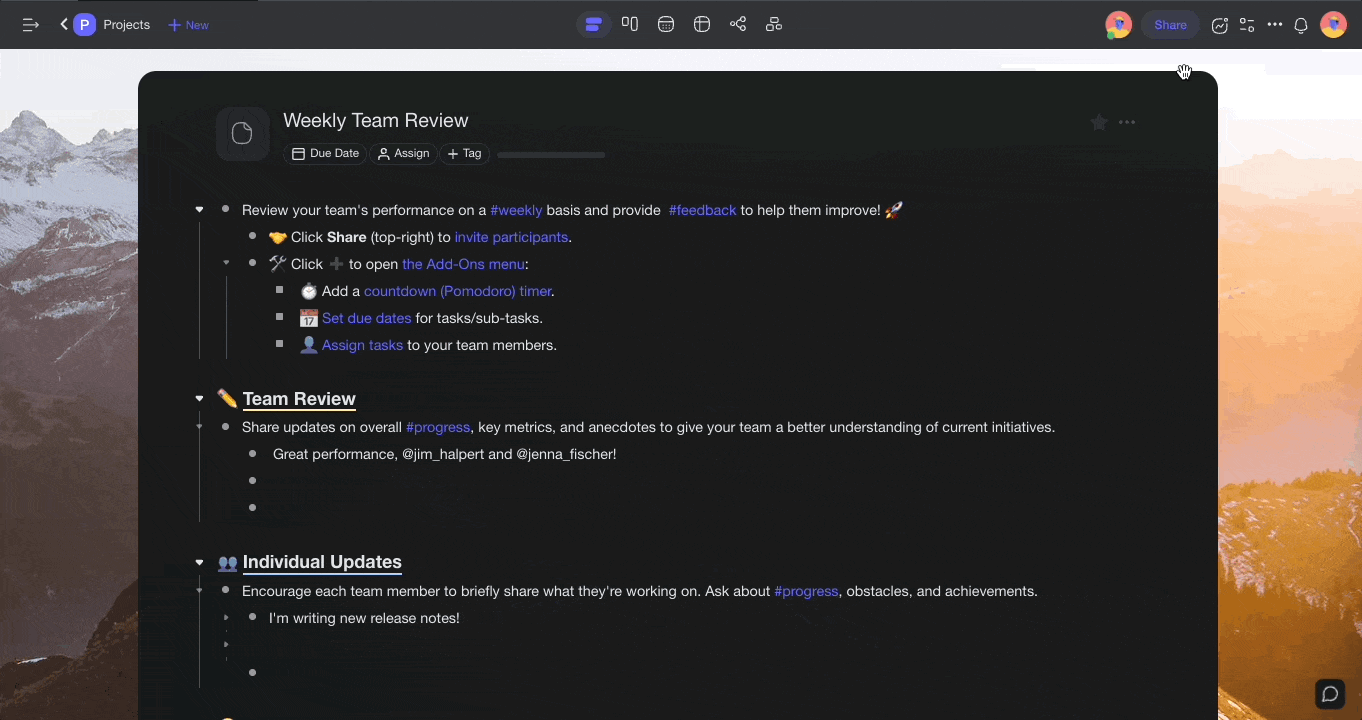Collapse the Team Review section
Viewport: 1362px width, 720px height.
tap(199, 397)
